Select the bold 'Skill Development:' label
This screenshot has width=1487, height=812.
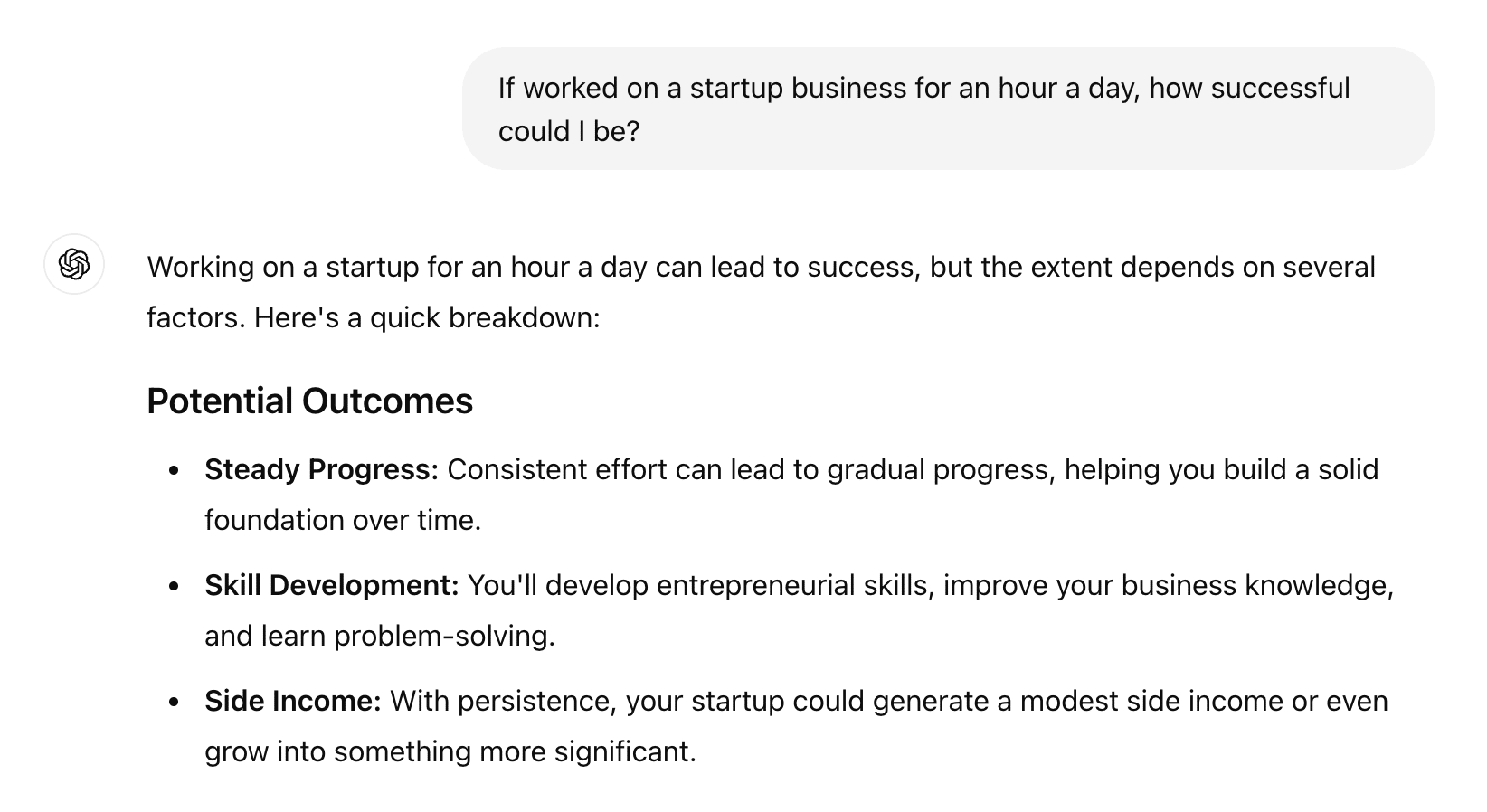332,586
